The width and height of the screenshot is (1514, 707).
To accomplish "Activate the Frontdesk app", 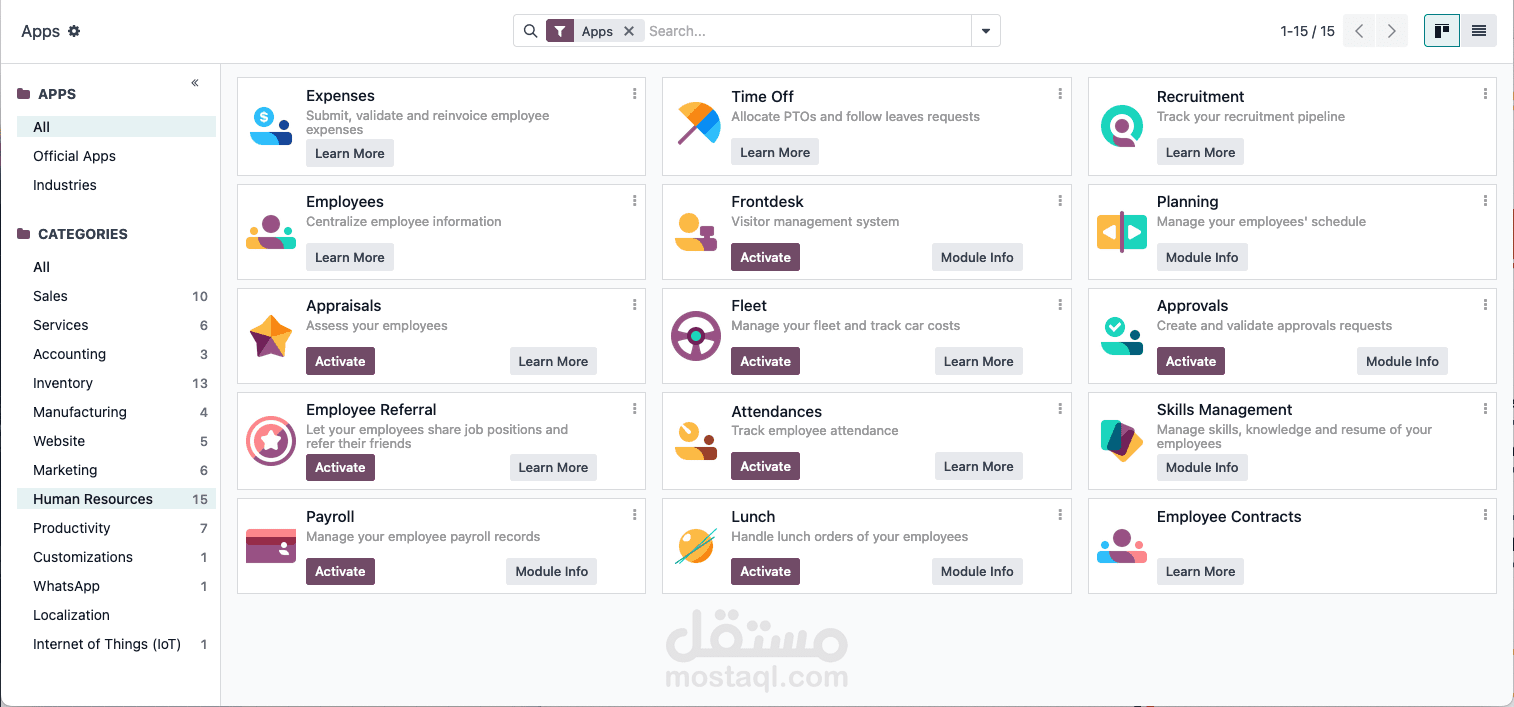I will click(x=765, y=257).
